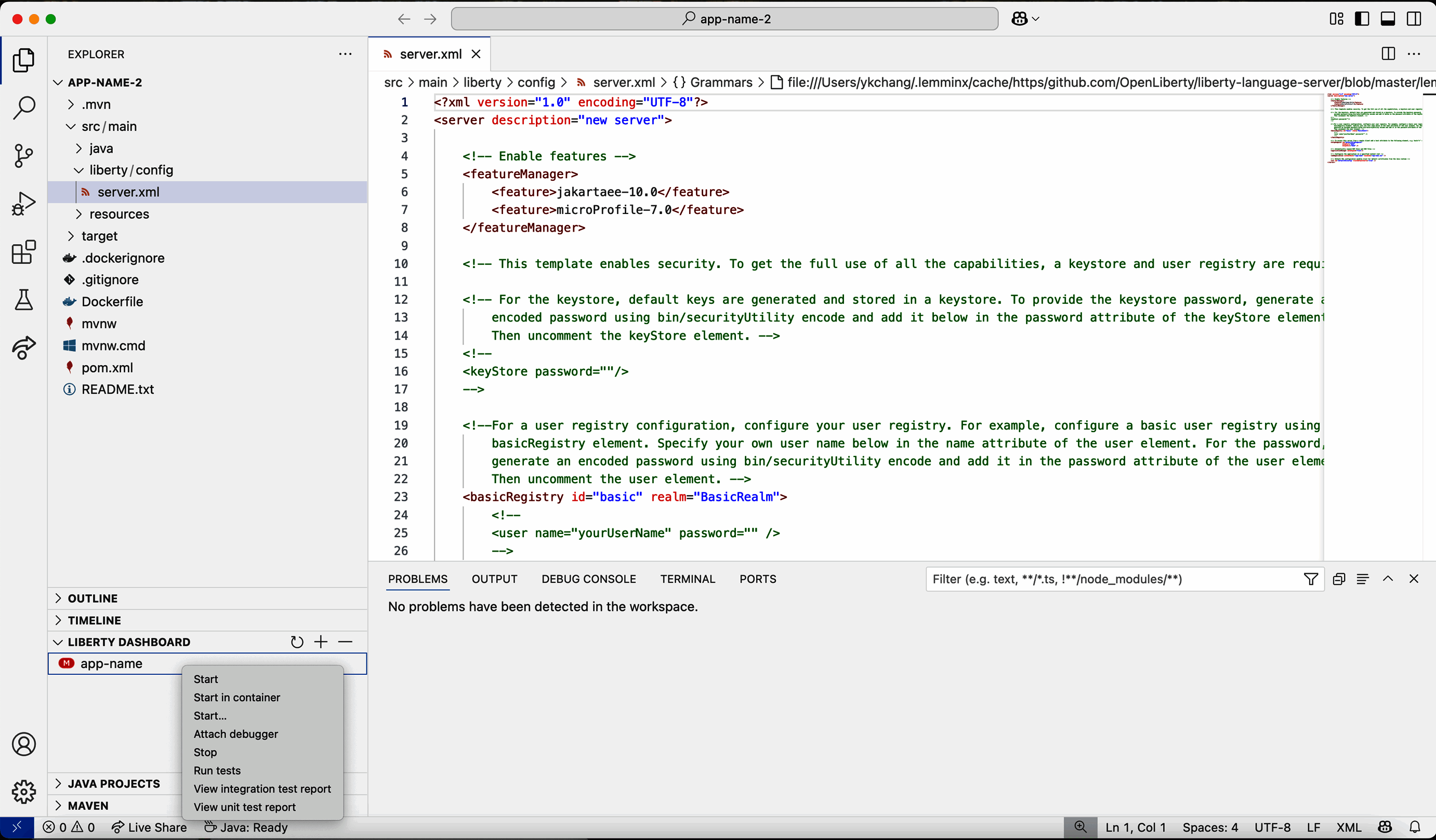Image resolution: width=1436 pixels, height=840 pixels.
Task: Switch to the TERMINAL tab
Action: [x=687, y=579]
